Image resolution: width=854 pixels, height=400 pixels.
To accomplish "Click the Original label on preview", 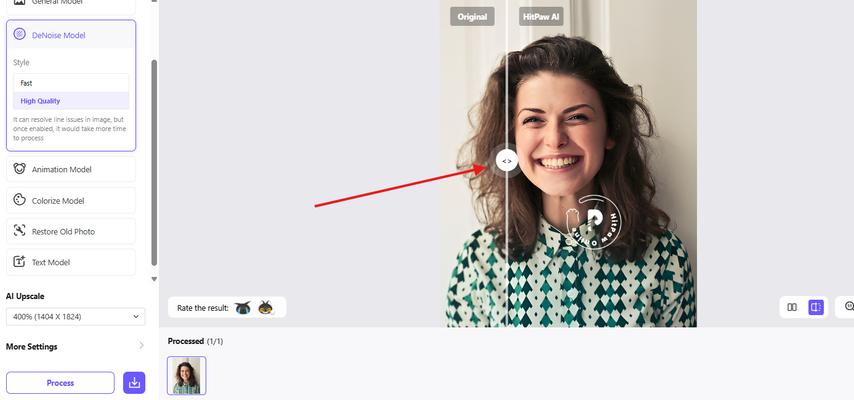I will (x=472, y=16).
